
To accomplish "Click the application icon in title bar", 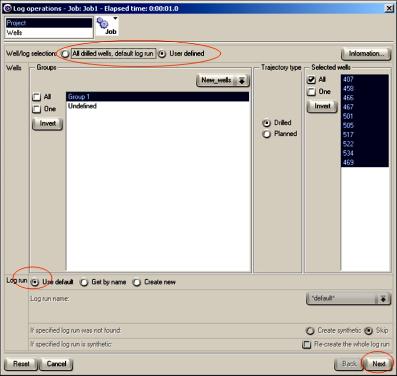I will 7,8.
